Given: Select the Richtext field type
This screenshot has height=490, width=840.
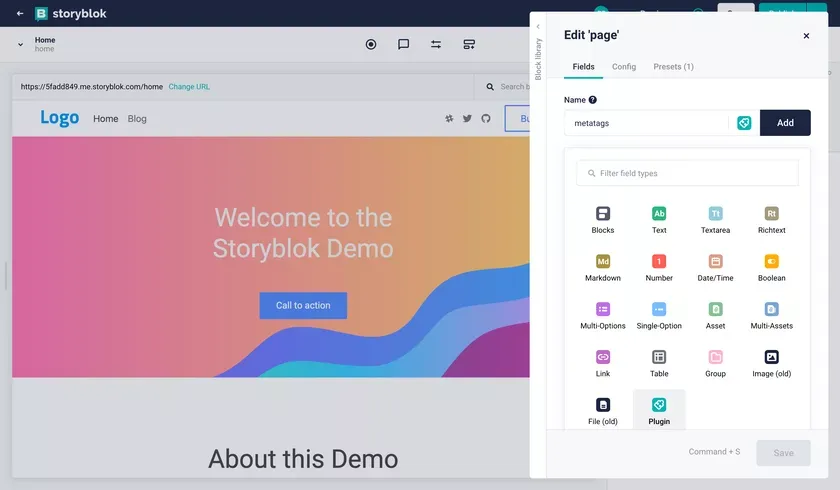Looking at the screenshot, I should [771, 220].
